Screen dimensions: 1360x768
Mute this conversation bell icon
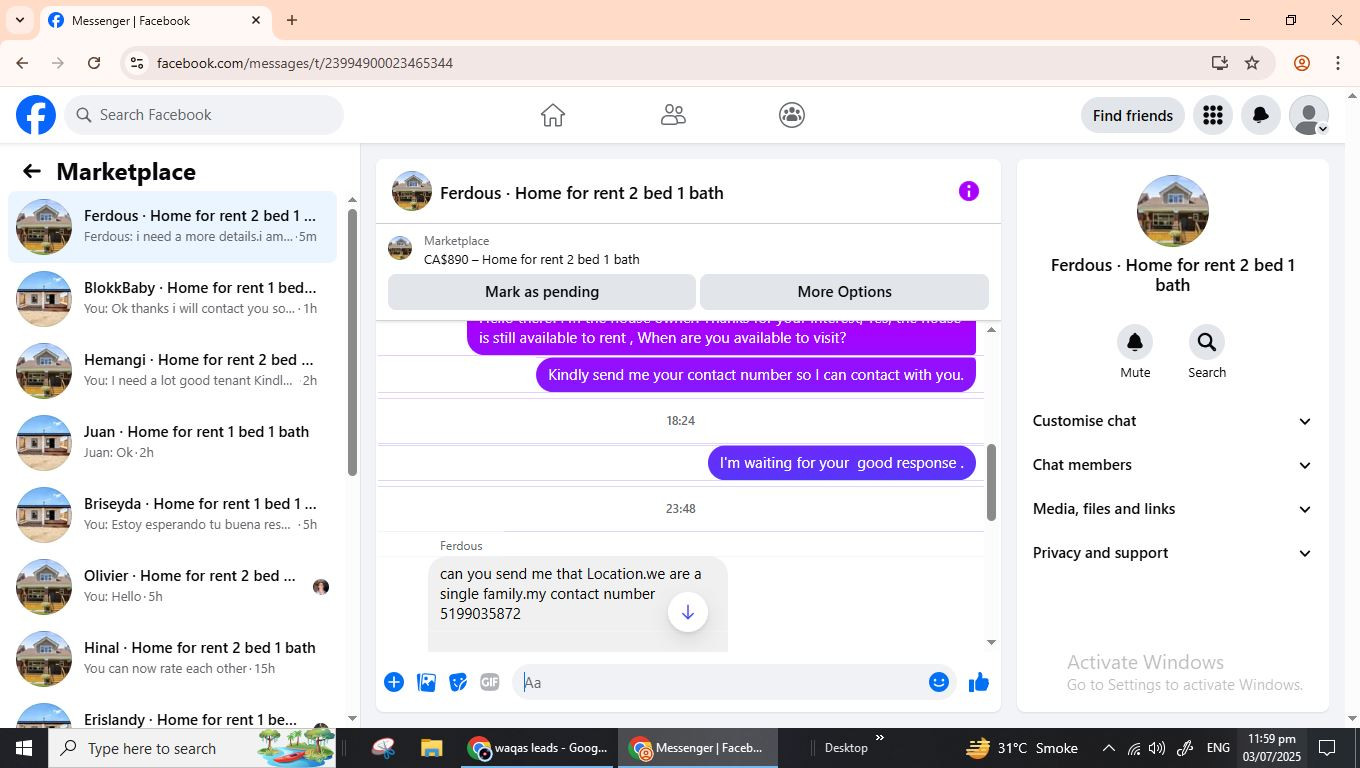(1135, 342)
